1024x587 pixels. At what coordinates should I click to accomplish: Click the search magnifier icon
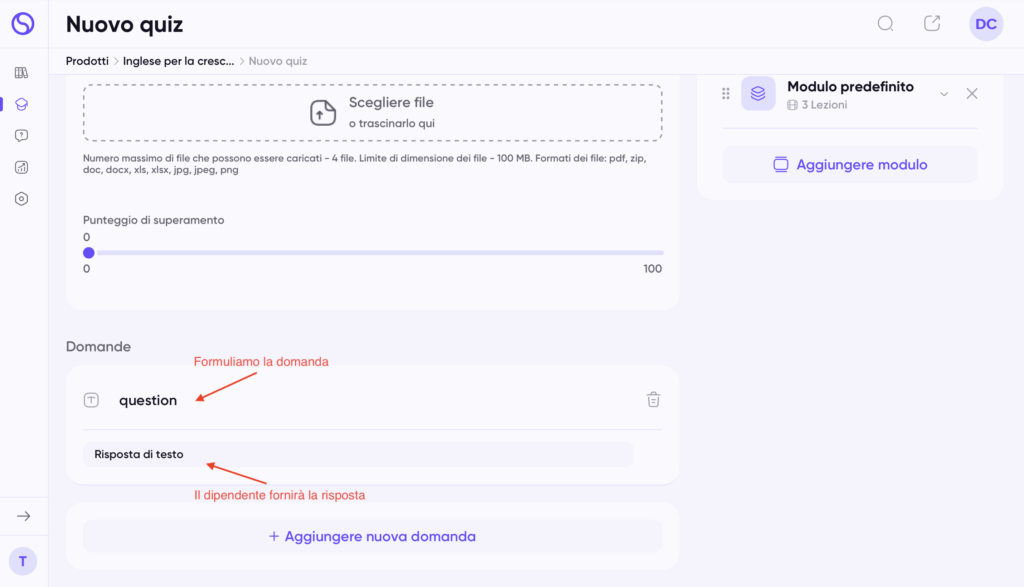point(885,24)
